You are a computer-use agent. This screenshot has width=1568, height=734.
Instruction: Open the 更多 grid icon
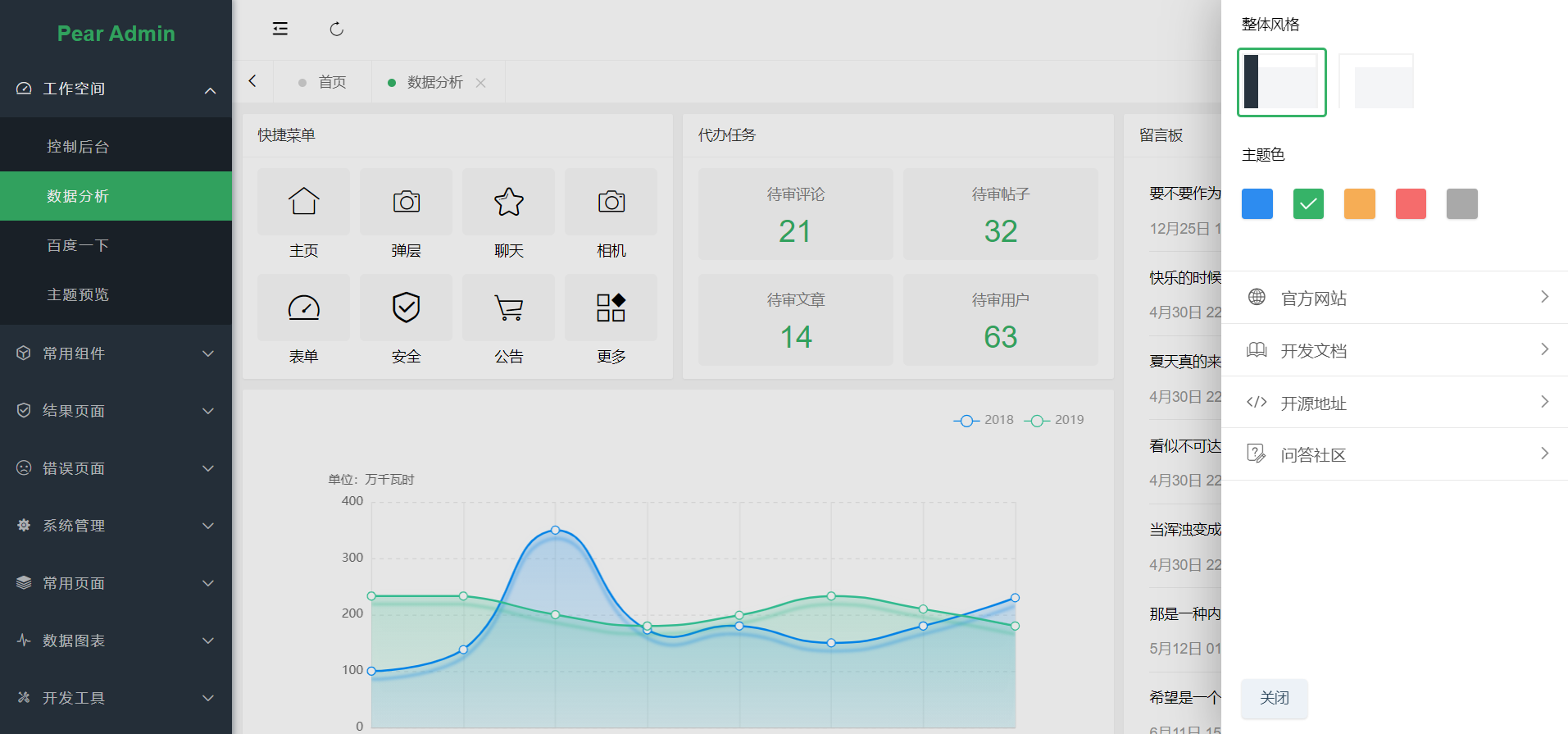[x=611, y=308]
